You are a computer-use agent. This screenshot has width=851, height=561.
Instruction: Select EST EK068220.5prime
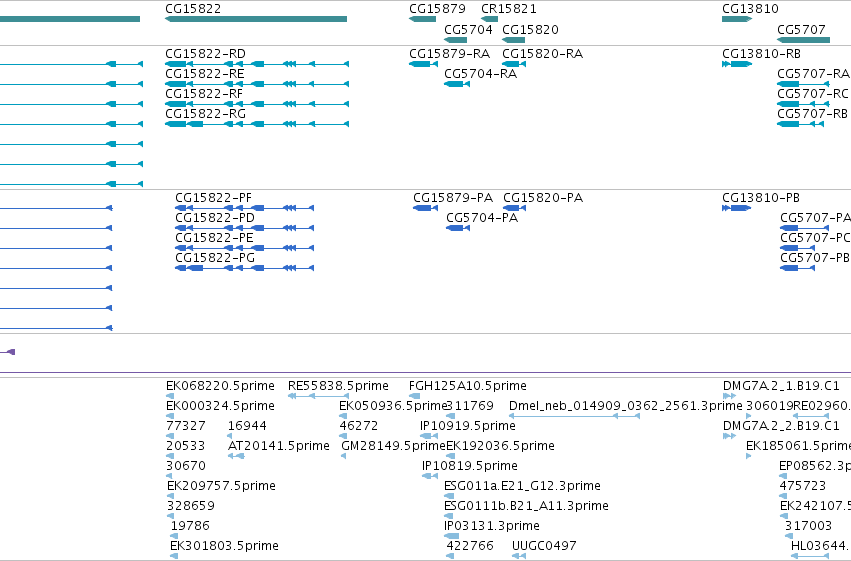pos(170,396)
